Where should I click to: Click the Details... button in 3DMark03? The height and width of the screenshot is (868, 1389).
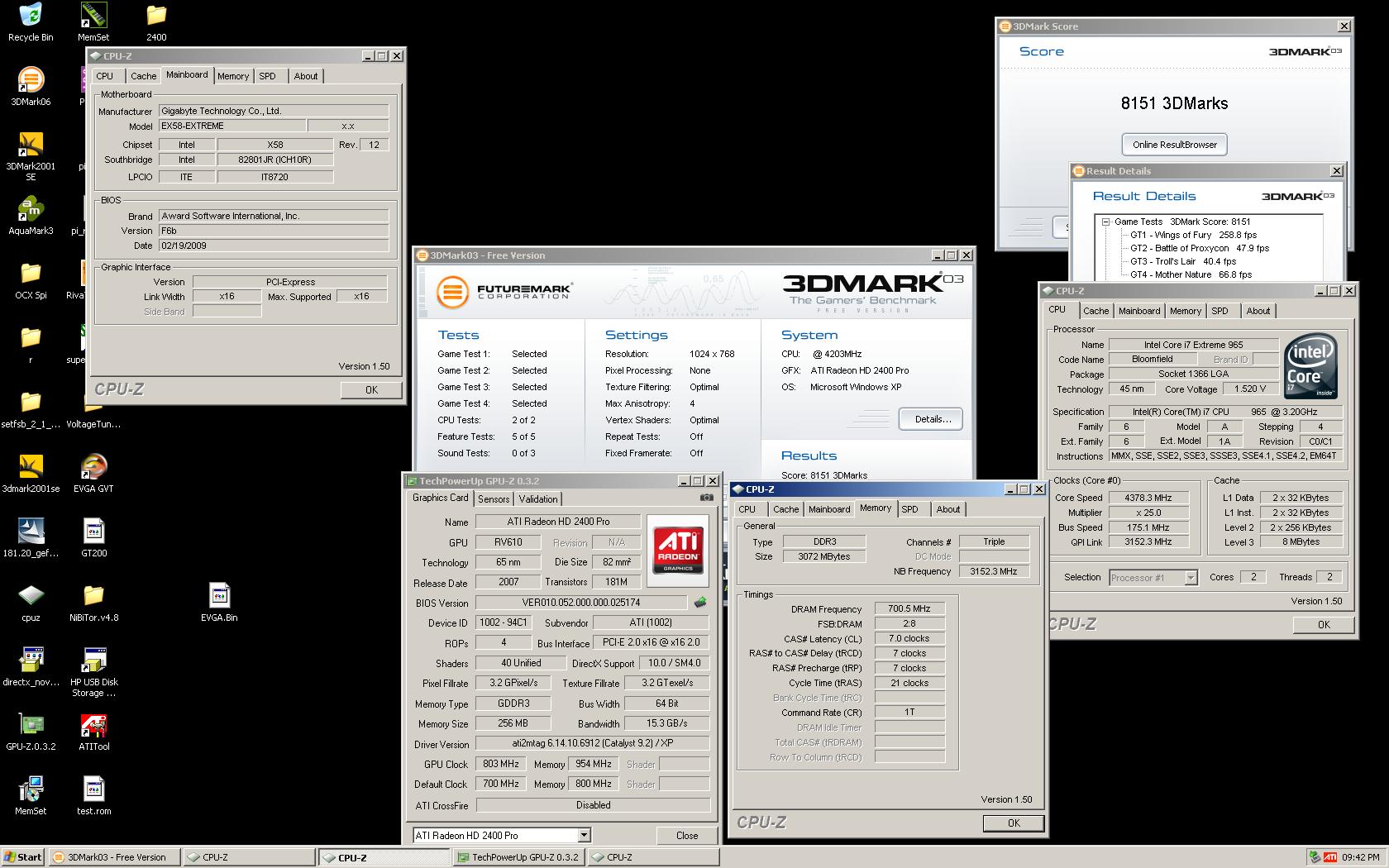coord(933,419)
